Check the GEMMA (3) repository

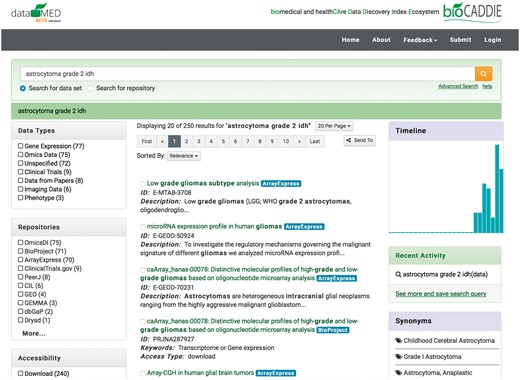[20, 303]
